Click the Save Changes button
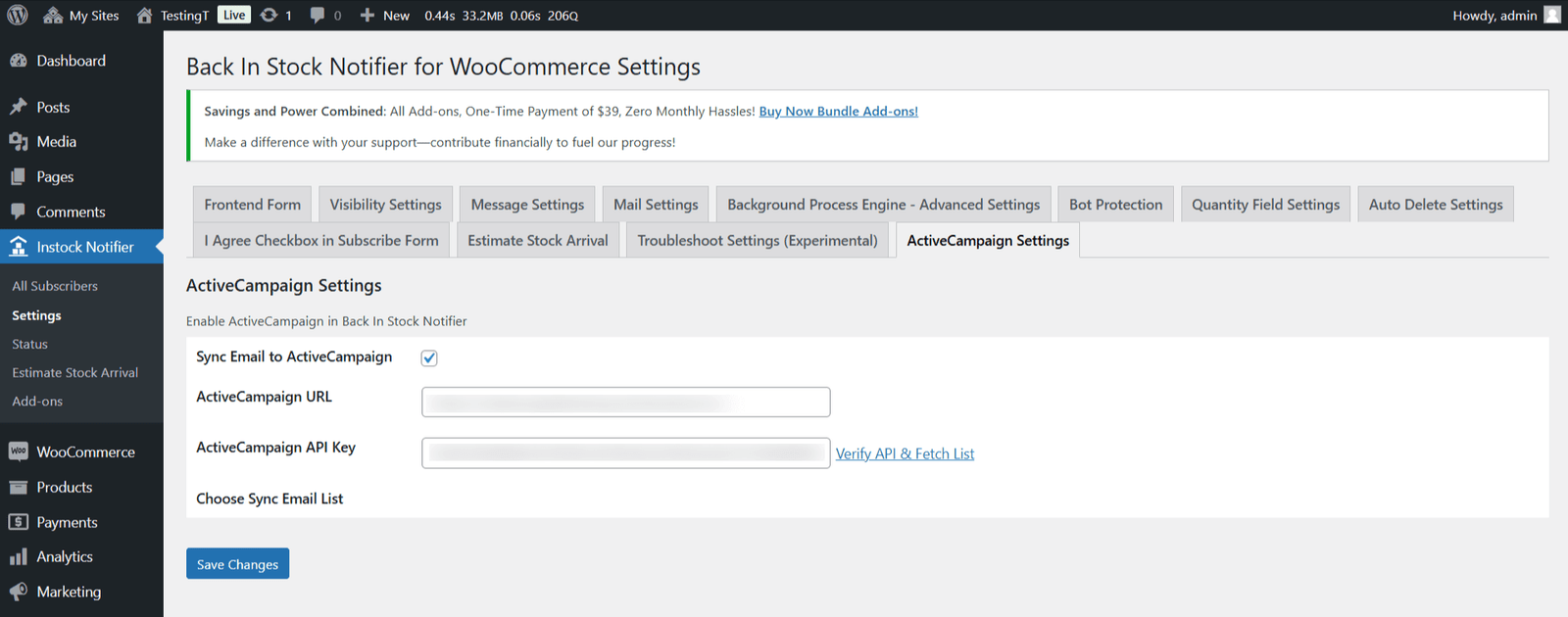 tap(237, 563)
